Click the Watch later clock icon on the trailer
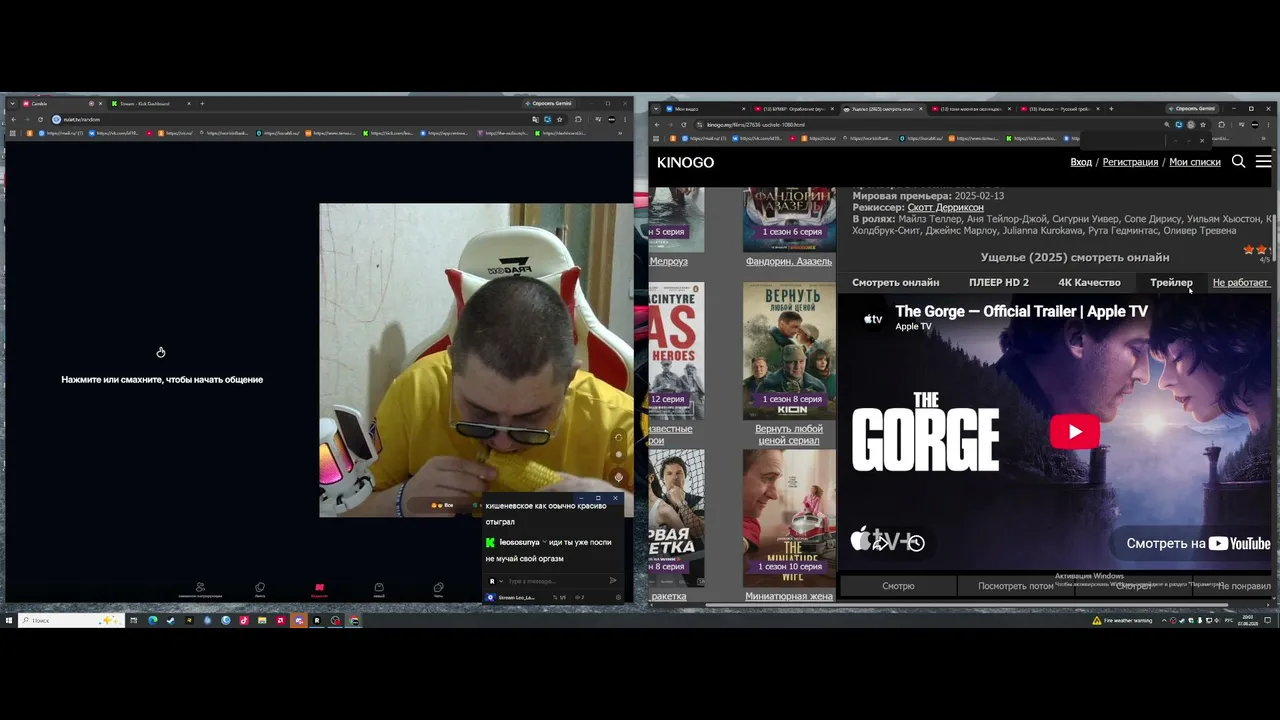 pyautogui.click(x=916, y=543)
